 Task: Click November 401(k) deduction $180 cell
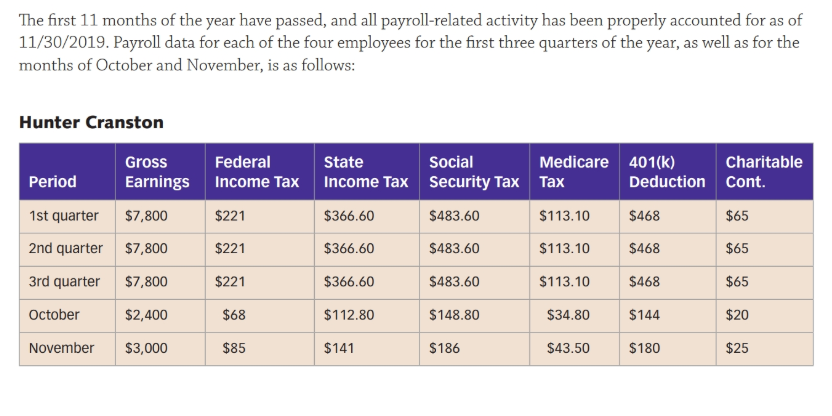pos(668,349)
